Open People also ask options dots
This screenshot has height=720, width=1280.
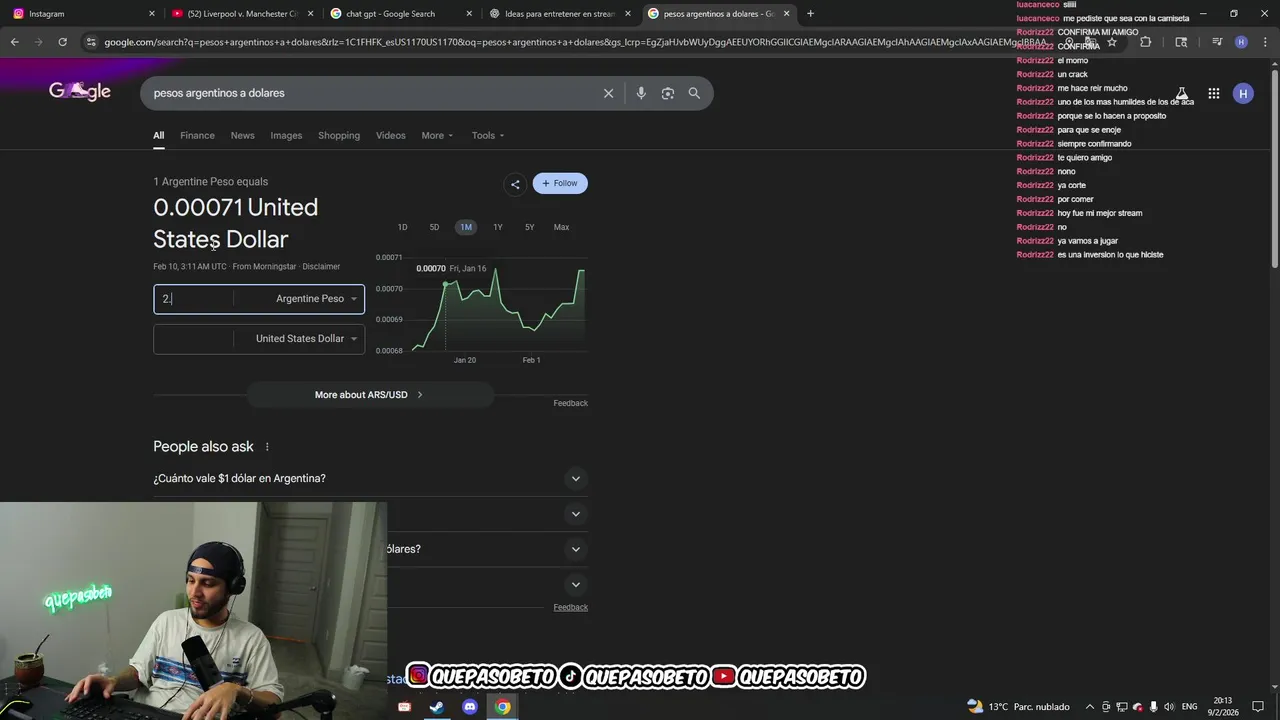[x=267, y=447]
